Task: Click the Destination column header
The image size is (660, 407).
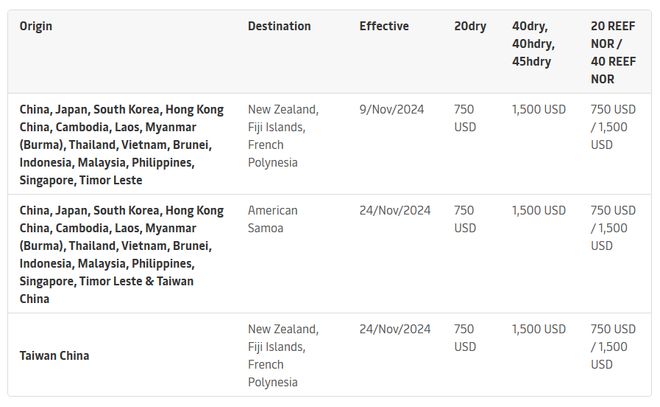Action: click(x=279, y=26)
